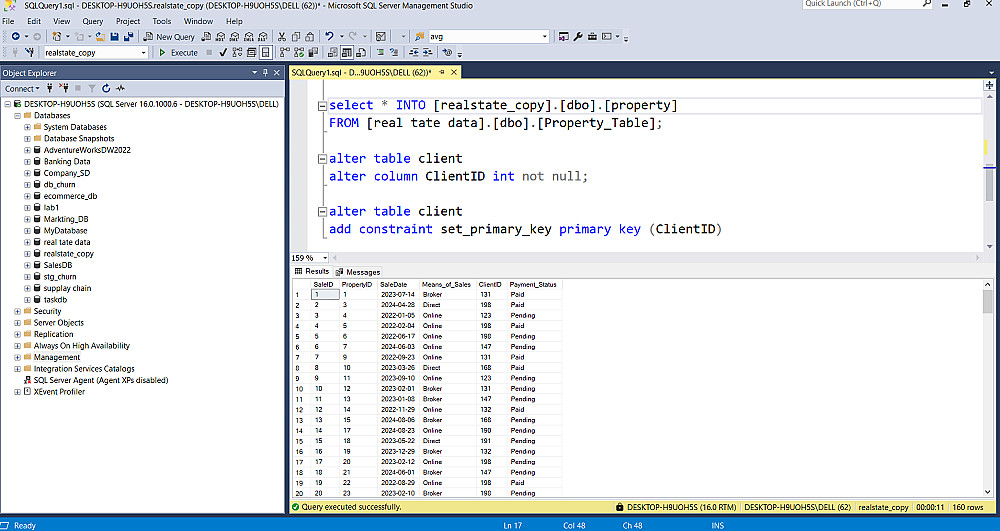Click the Cut scissors icon
Viewport: 1000px width, 531px height.
point(282,37)
